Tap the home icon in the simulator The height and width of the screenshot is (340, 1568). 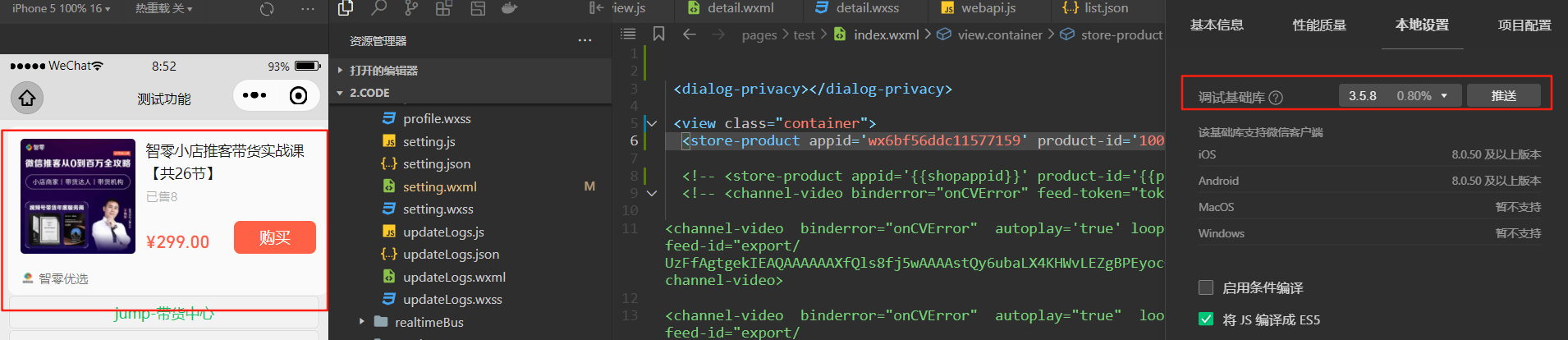pos(27,98)
